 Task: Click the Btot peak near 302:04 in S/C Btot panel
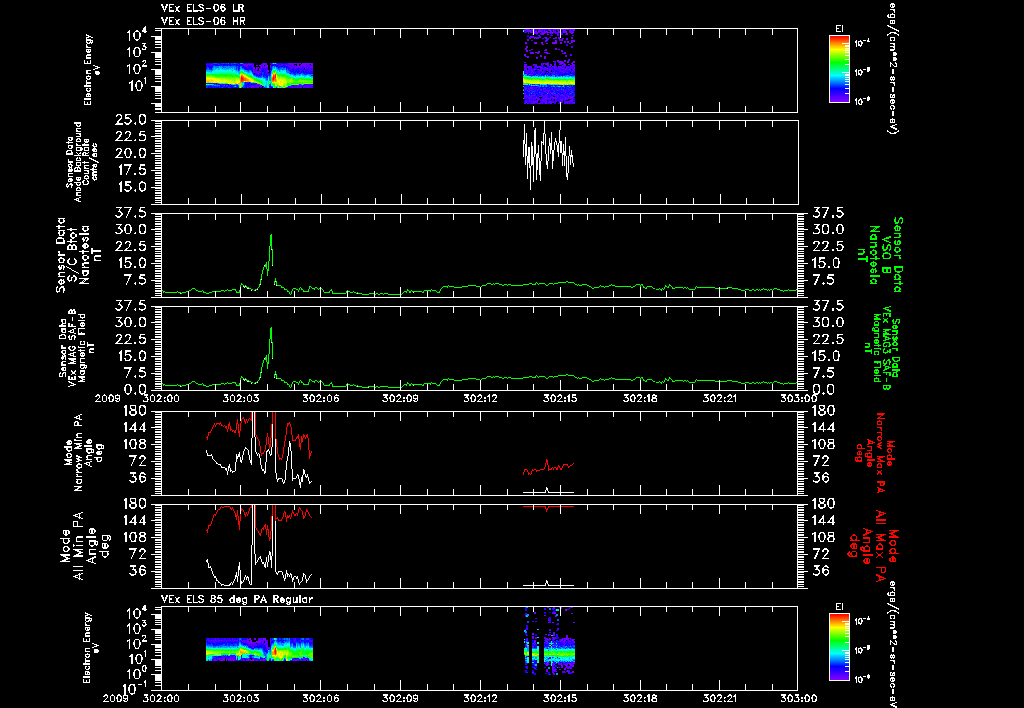(271, 236)
